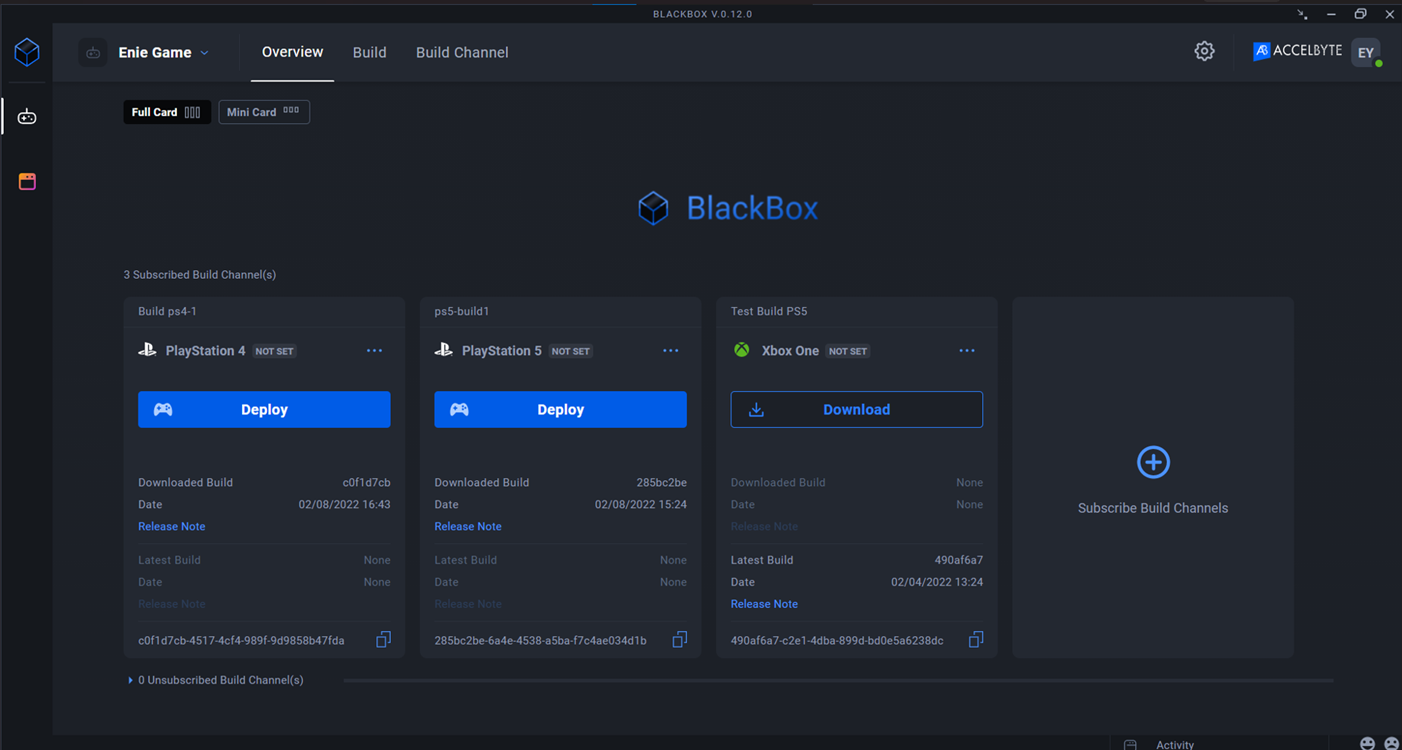Click the 'Test Build PS5' channel name
The height and width of the screenshot is (750, 1402).
(x=769, y=311)
